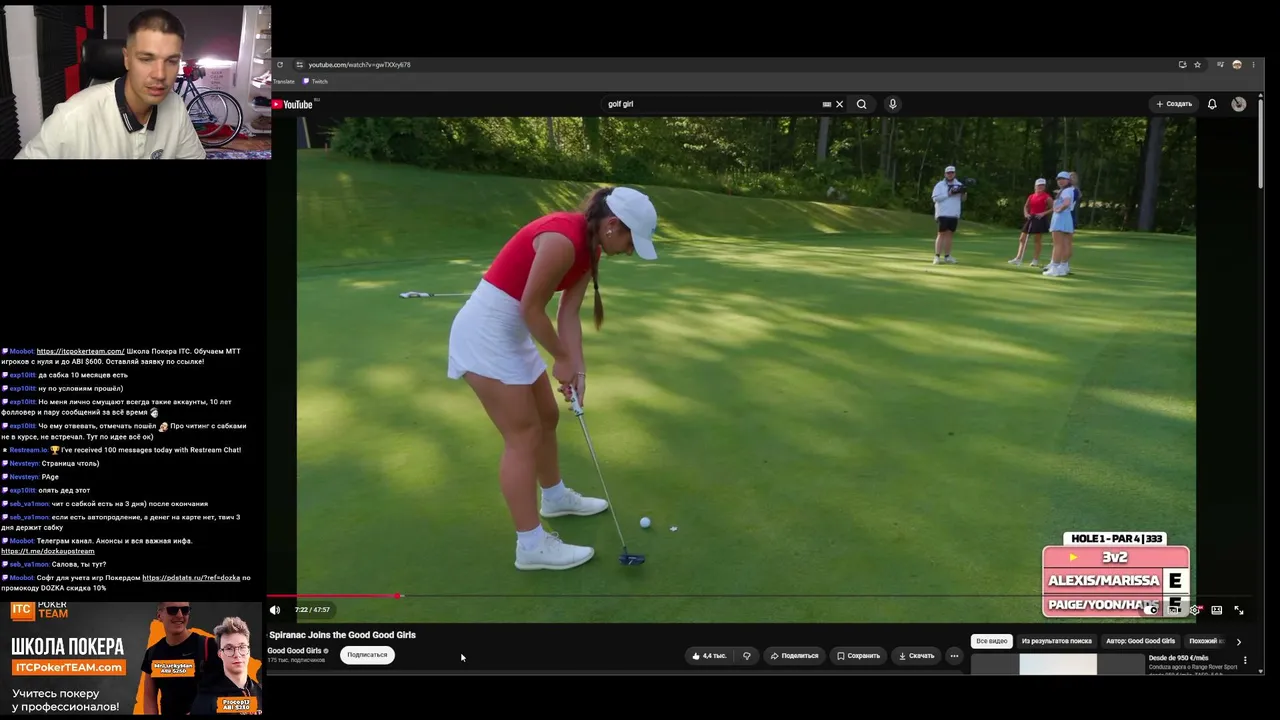
Task: Mute the video with the speaker icon
Action: point(275,610)
